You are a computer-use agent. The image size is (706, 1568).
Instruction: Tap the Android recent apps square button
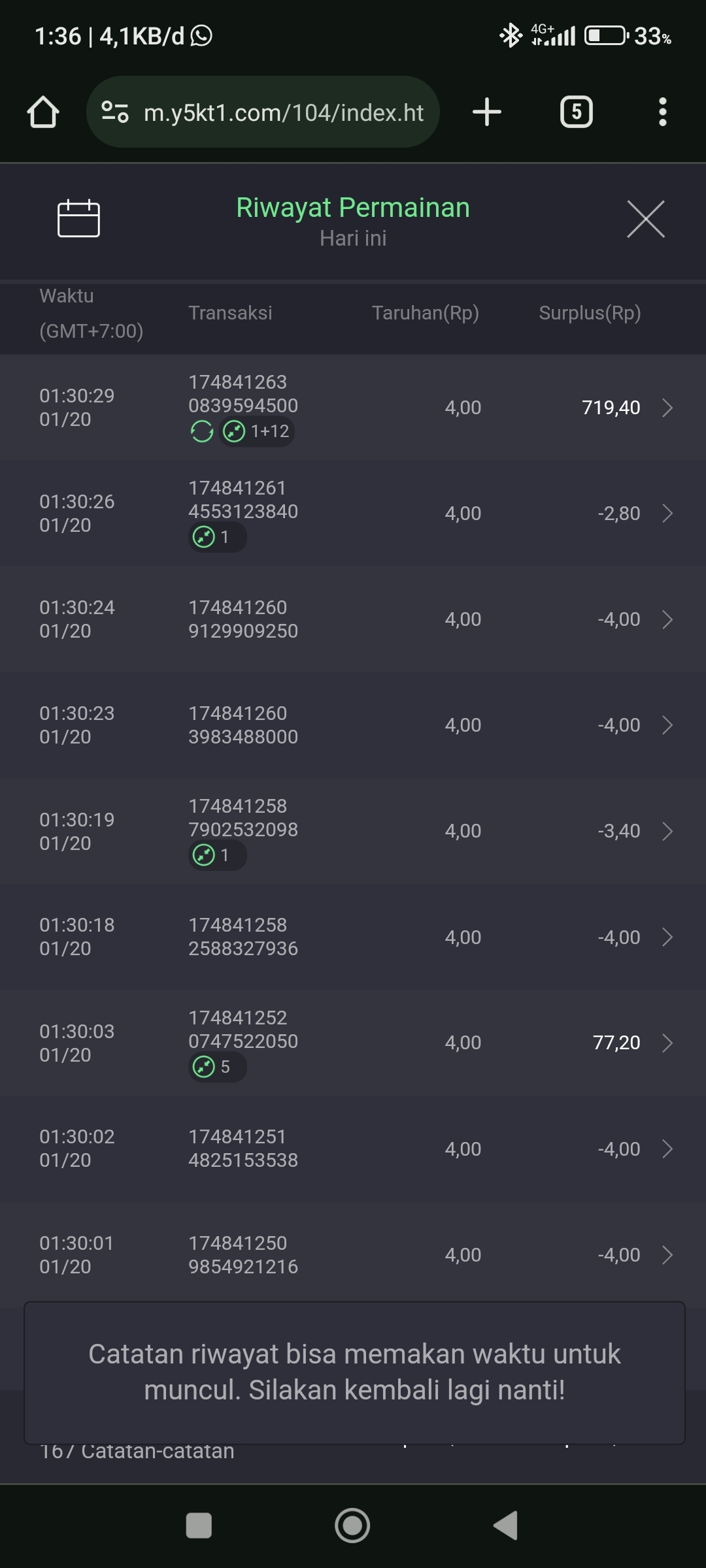[x=199, y=1525]
